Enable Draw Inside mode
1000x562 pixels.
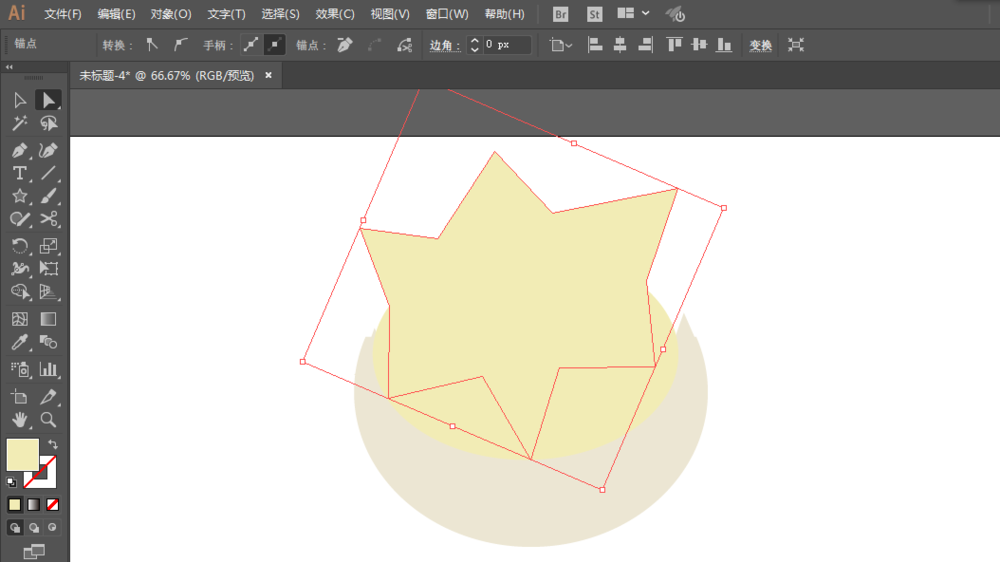pos(52,528)
